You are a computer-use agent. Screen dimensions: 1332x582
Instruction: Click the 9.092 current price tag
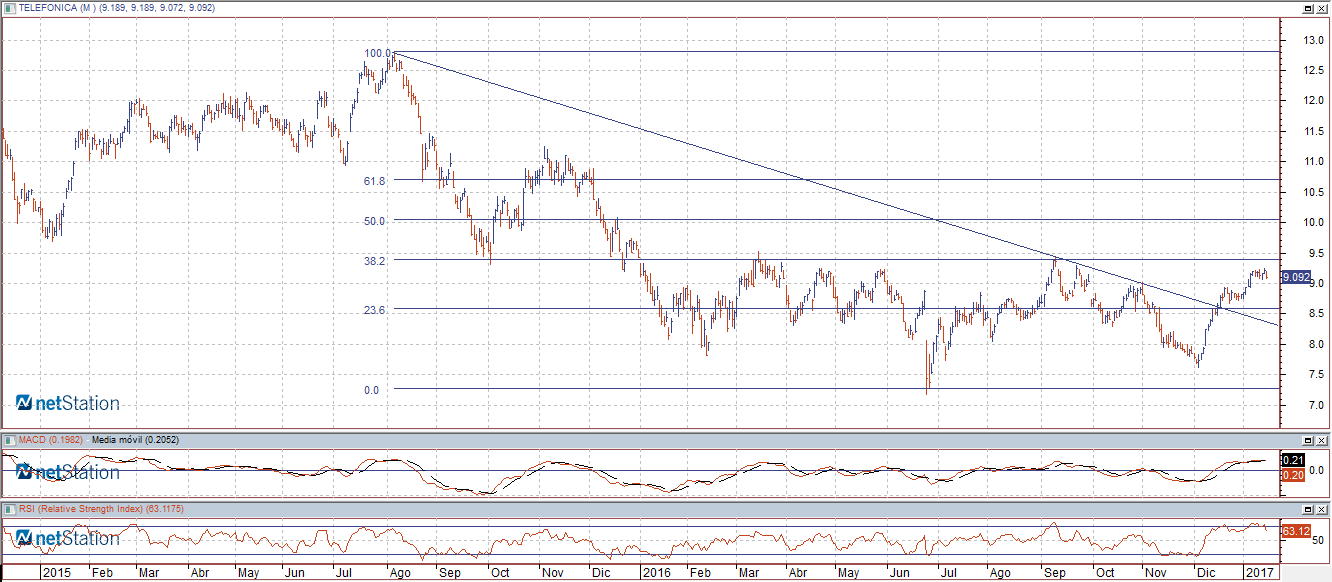pyautogui.click(x=1295, y=278)
